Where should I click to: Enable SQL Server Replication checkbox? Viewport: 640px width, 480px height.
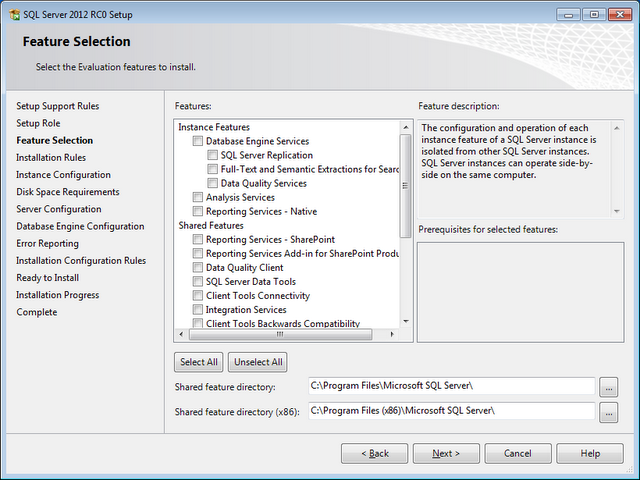coord(212,155)
